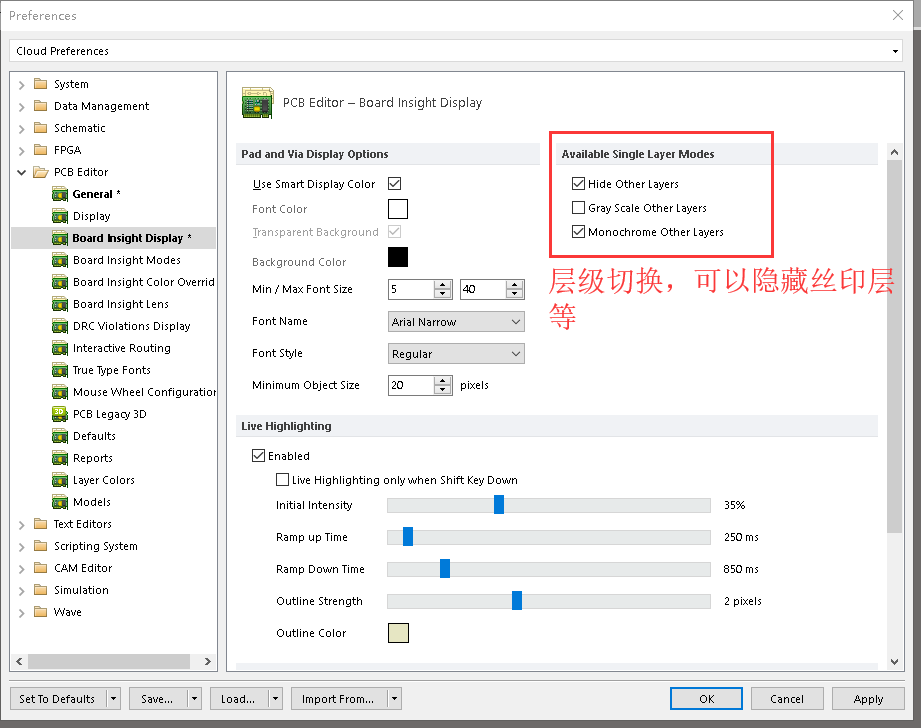
Task: Click the Data Management folder icon
Action: tap(41, 106)
